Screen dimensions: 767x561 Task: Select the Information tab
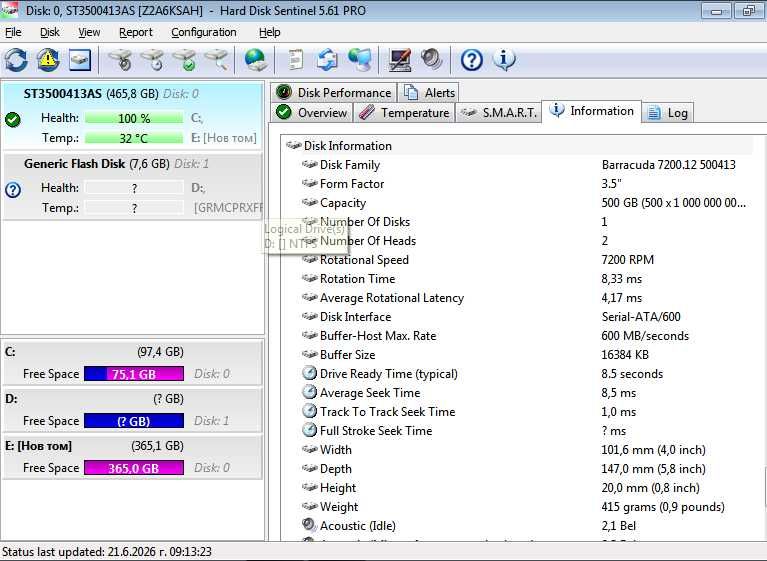point(591,111)
